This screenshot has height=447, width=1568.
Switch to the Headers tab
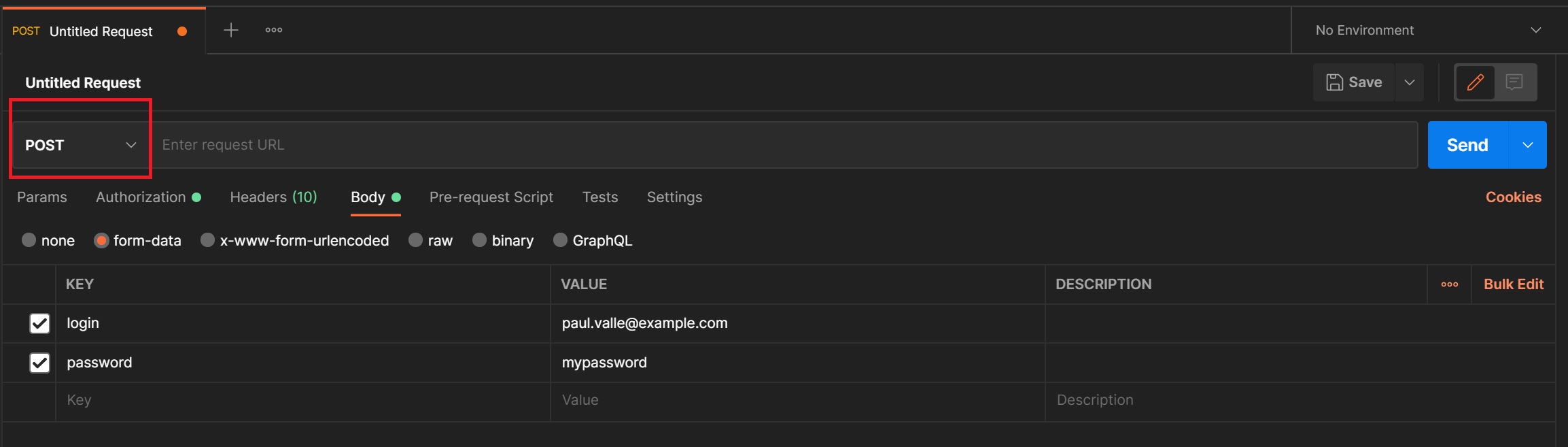pos(273,197)
